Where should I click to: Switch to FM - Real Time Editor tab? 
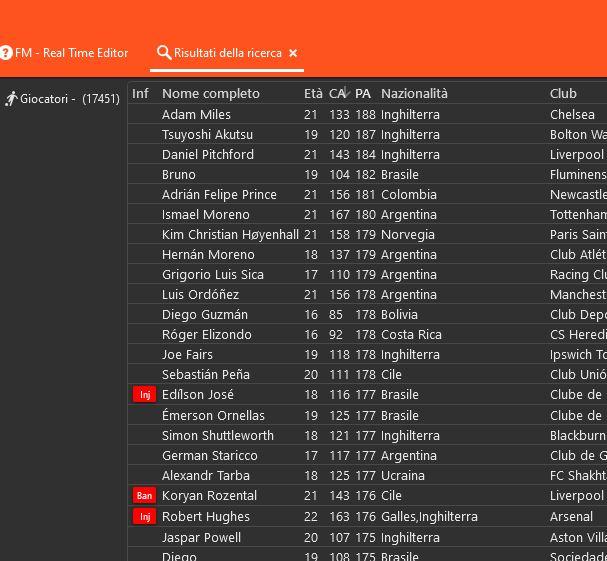70,53
